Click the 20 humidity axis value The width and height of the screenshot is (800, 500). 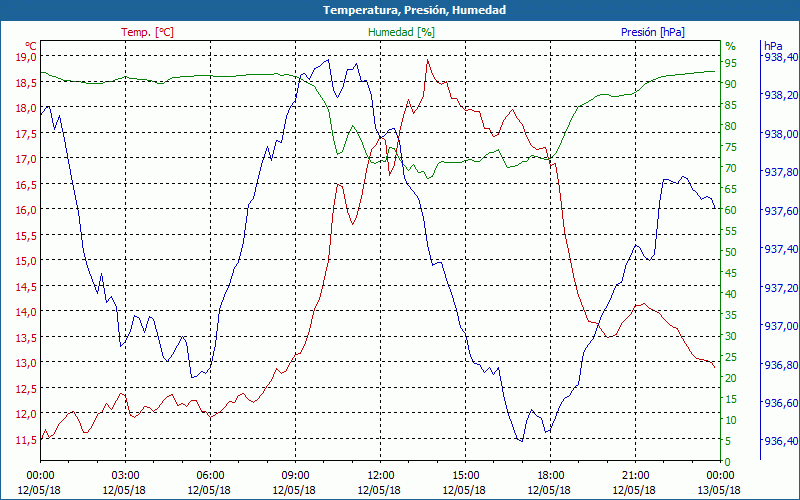click(x=731, y=378)
